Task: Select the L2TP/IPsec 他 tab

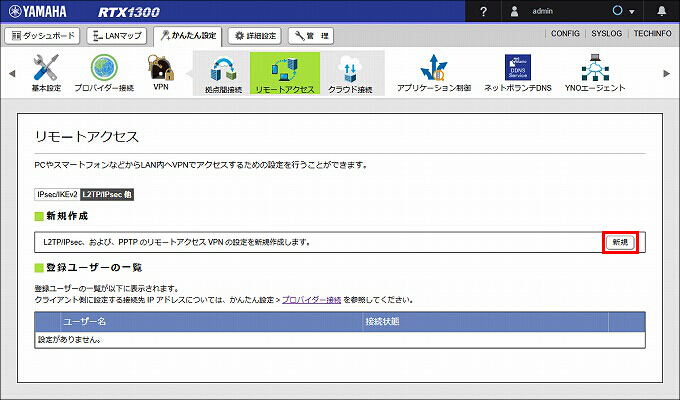Action: [x=107, y=194]
